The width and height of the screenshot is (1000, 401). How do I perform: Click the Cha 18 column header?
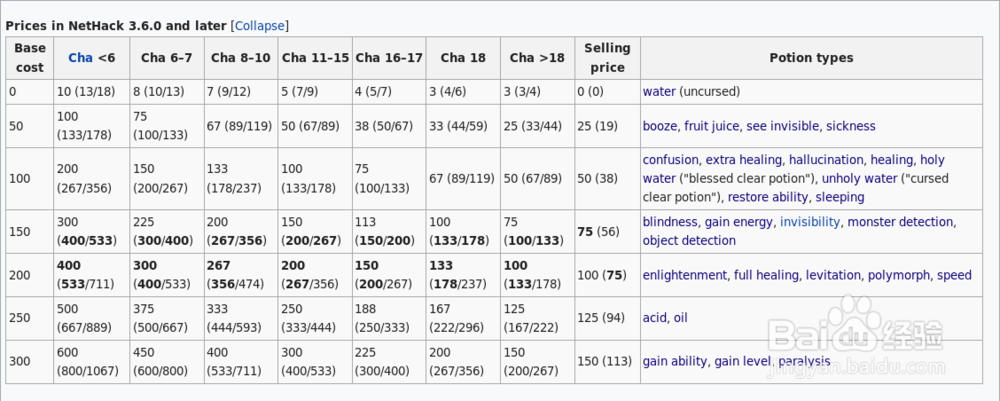[x=463, y=57]
